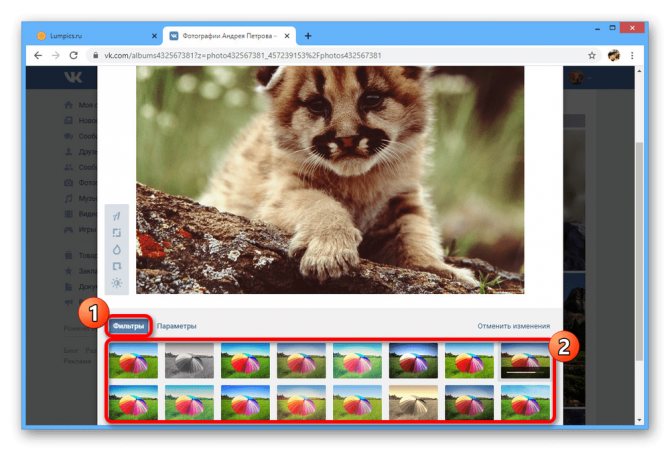Apply the black-and-white filter thumbnail
The image size is (670, 451).
tap(189, 361)
